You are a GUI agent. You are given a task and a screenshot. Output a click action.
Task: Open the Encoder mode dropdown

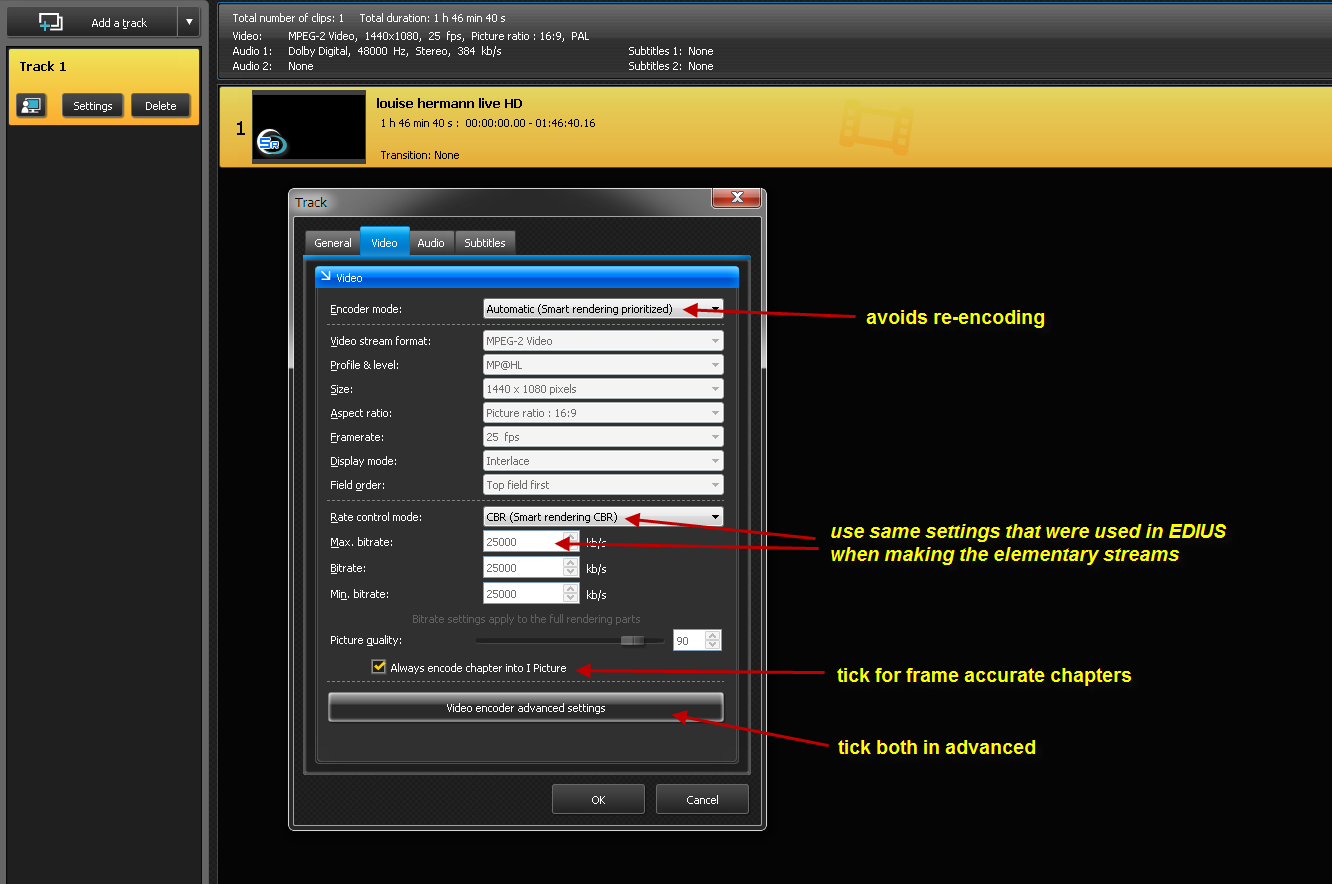[x=603, y=309]
